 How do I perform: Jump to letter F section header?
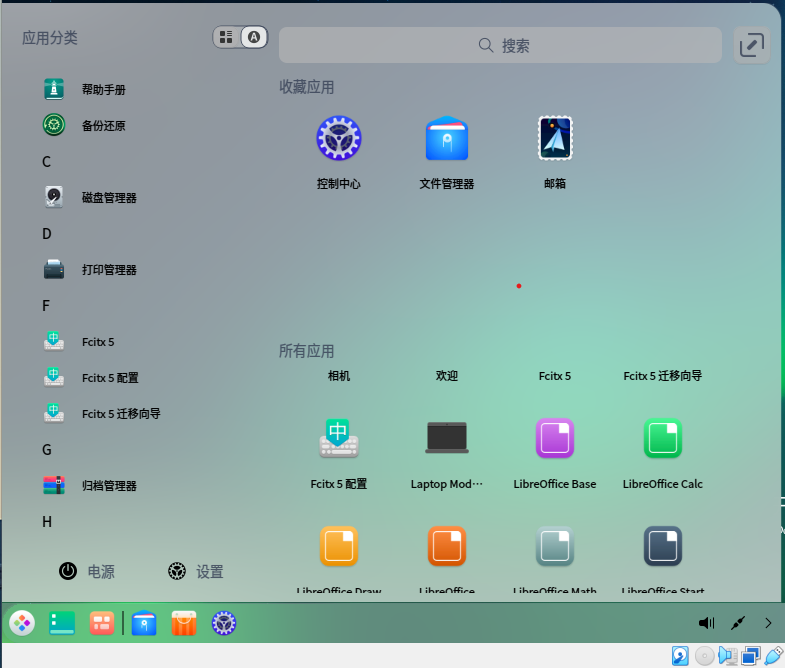click(46, 306)
